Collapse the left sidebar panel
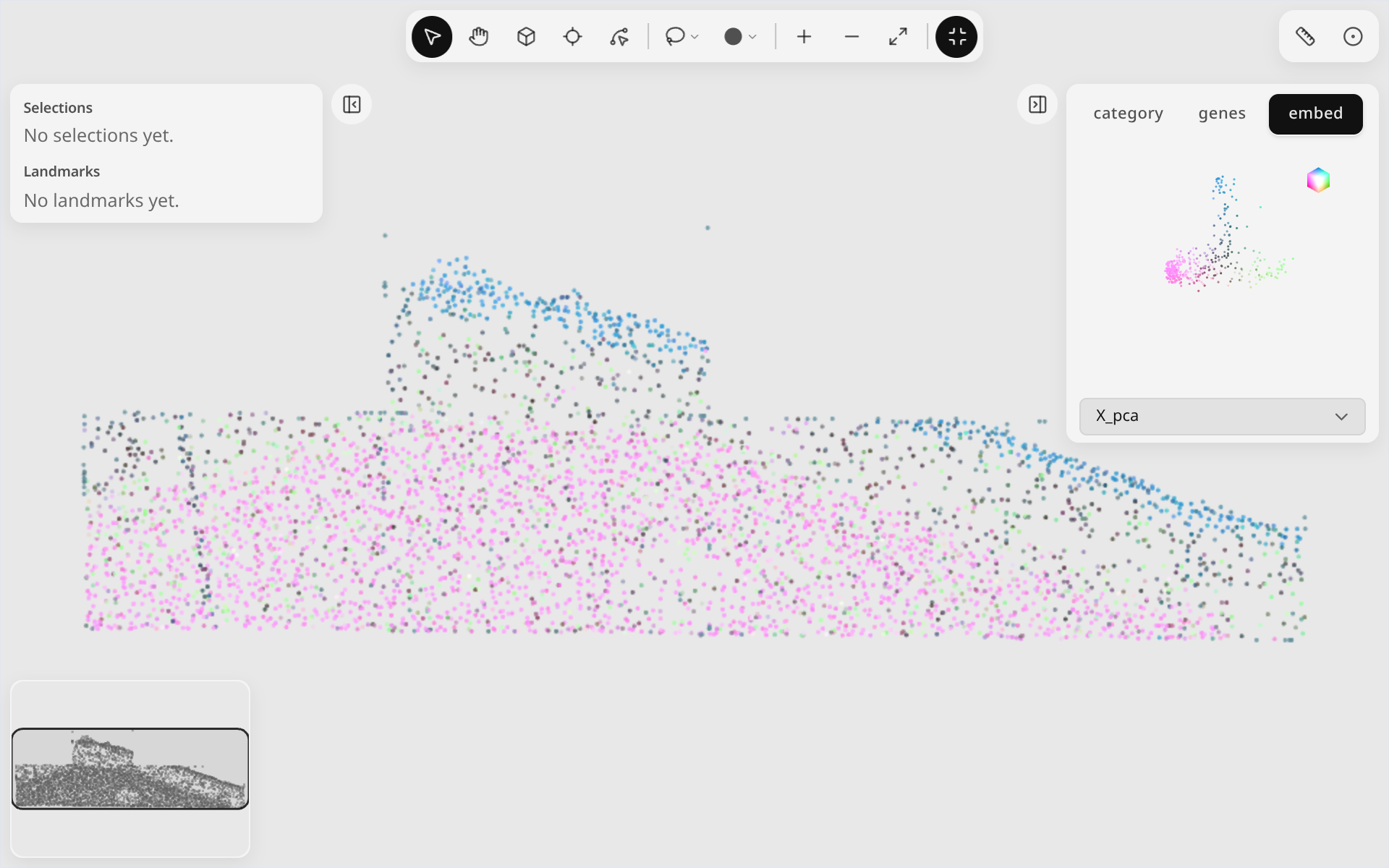1389x868 pixels. click(x=352, y=105)
